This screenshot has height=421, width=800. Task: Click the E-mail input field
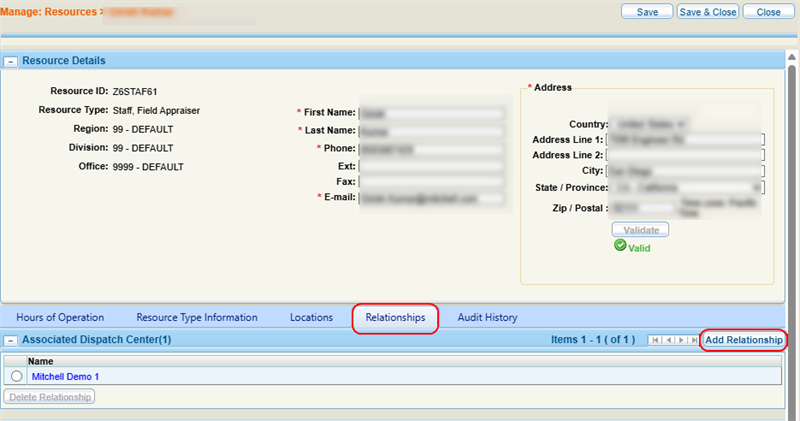[432, 198]
